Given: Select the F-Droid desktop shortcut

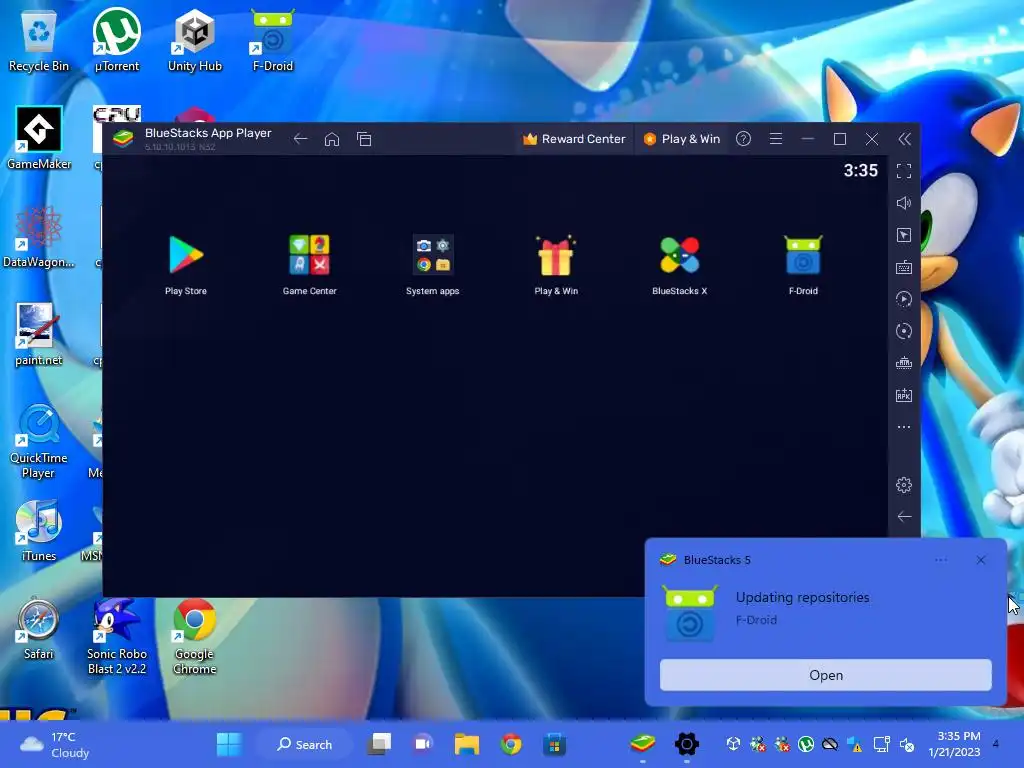Looking at the screenshot, I should coord(273,40).
